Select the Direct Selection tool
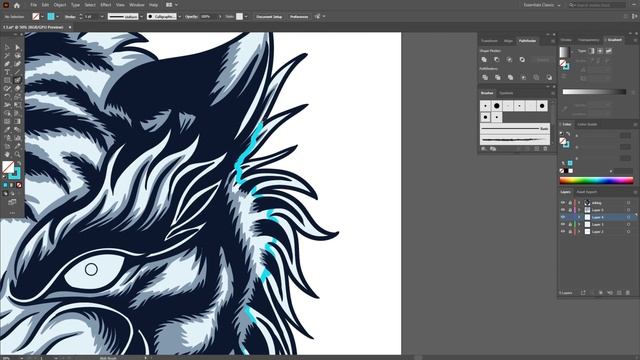 18,47
